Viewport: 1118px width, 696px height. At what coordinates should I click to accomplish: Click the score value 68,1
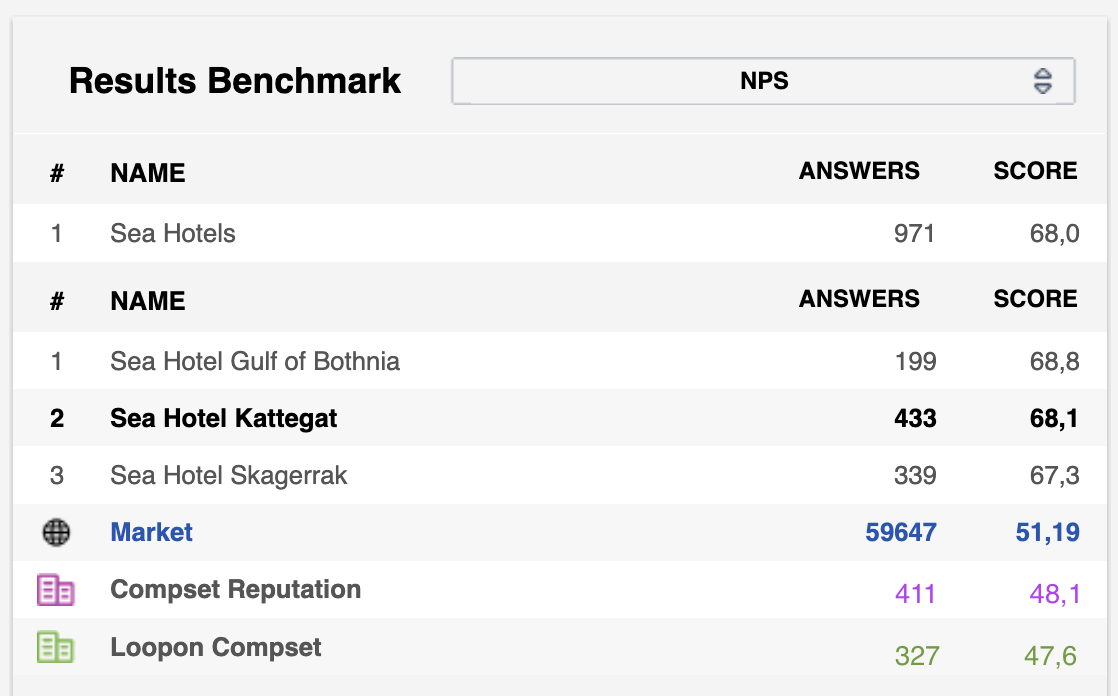click(x=1054, y=418)
